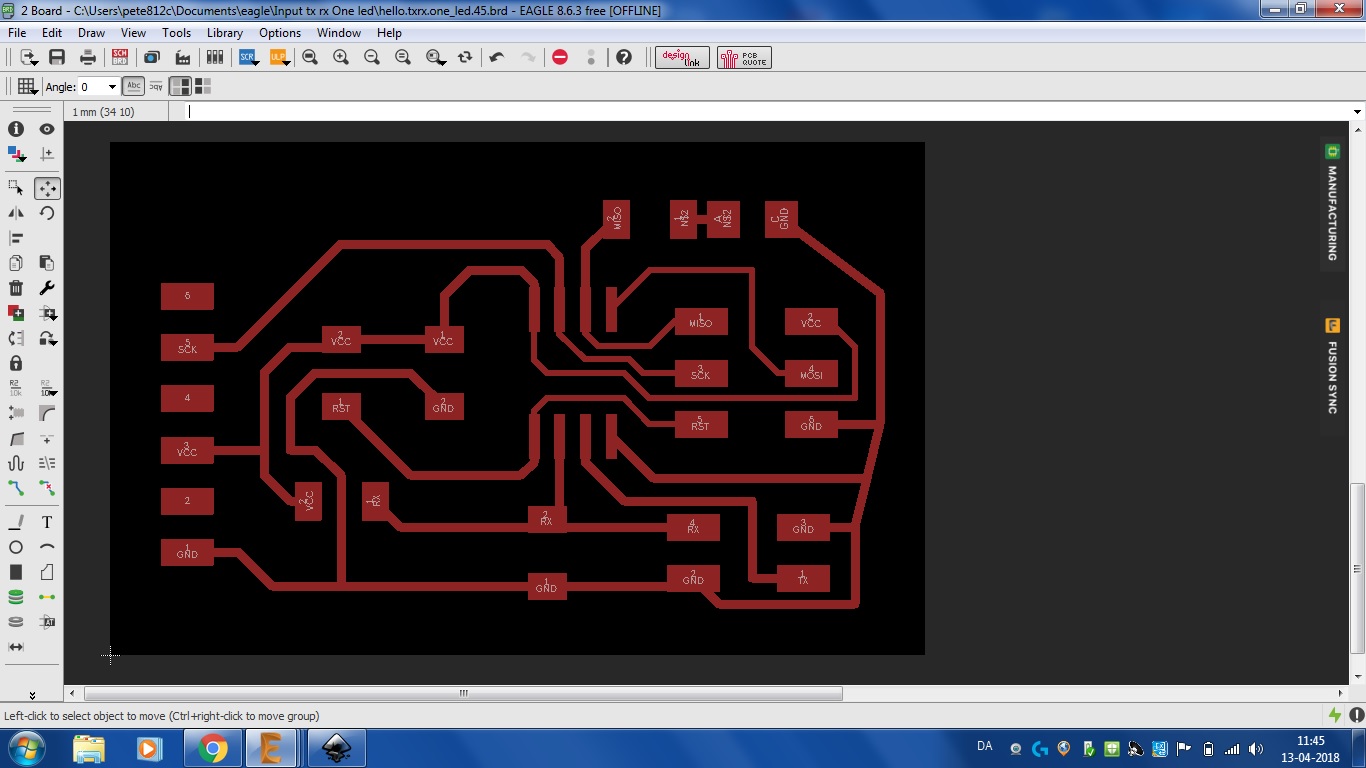Viewport: 1366px width, 768px height.
Task: Open the Options menu
Action: point(280,33)
